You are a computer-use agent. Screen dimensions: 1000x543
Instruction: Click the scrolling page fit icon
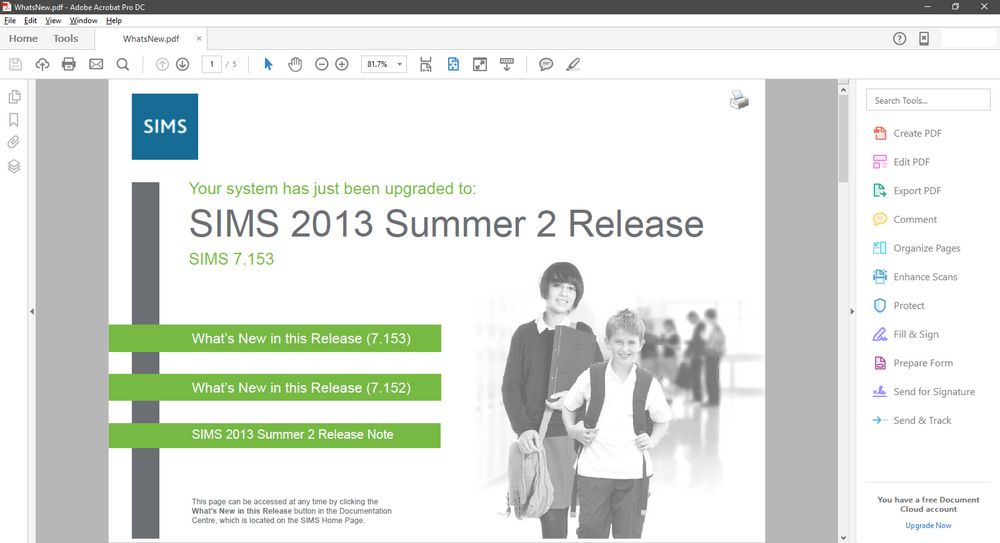[x=426, y=64]
